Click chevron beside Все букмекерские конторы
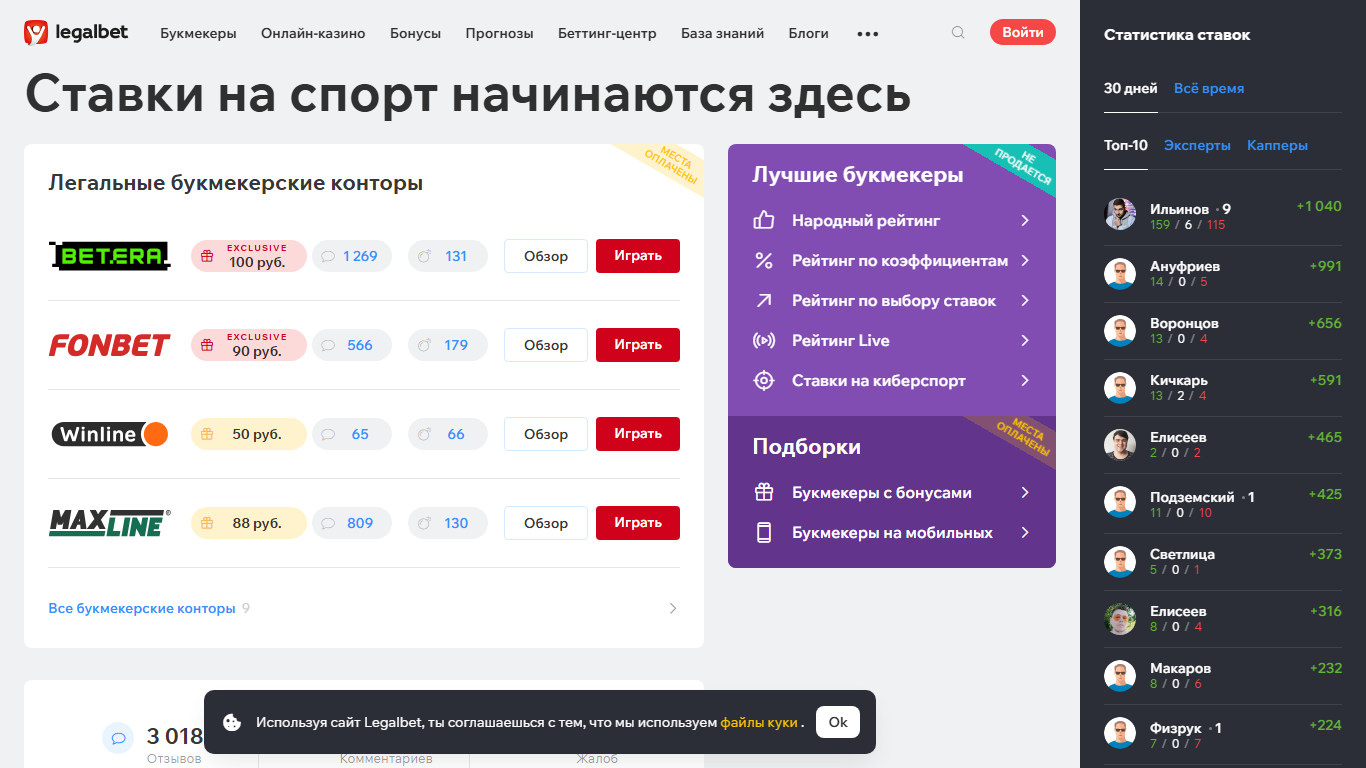This screenshot has height=768, width=1366. pyautogui.click(x=673, y=608)
